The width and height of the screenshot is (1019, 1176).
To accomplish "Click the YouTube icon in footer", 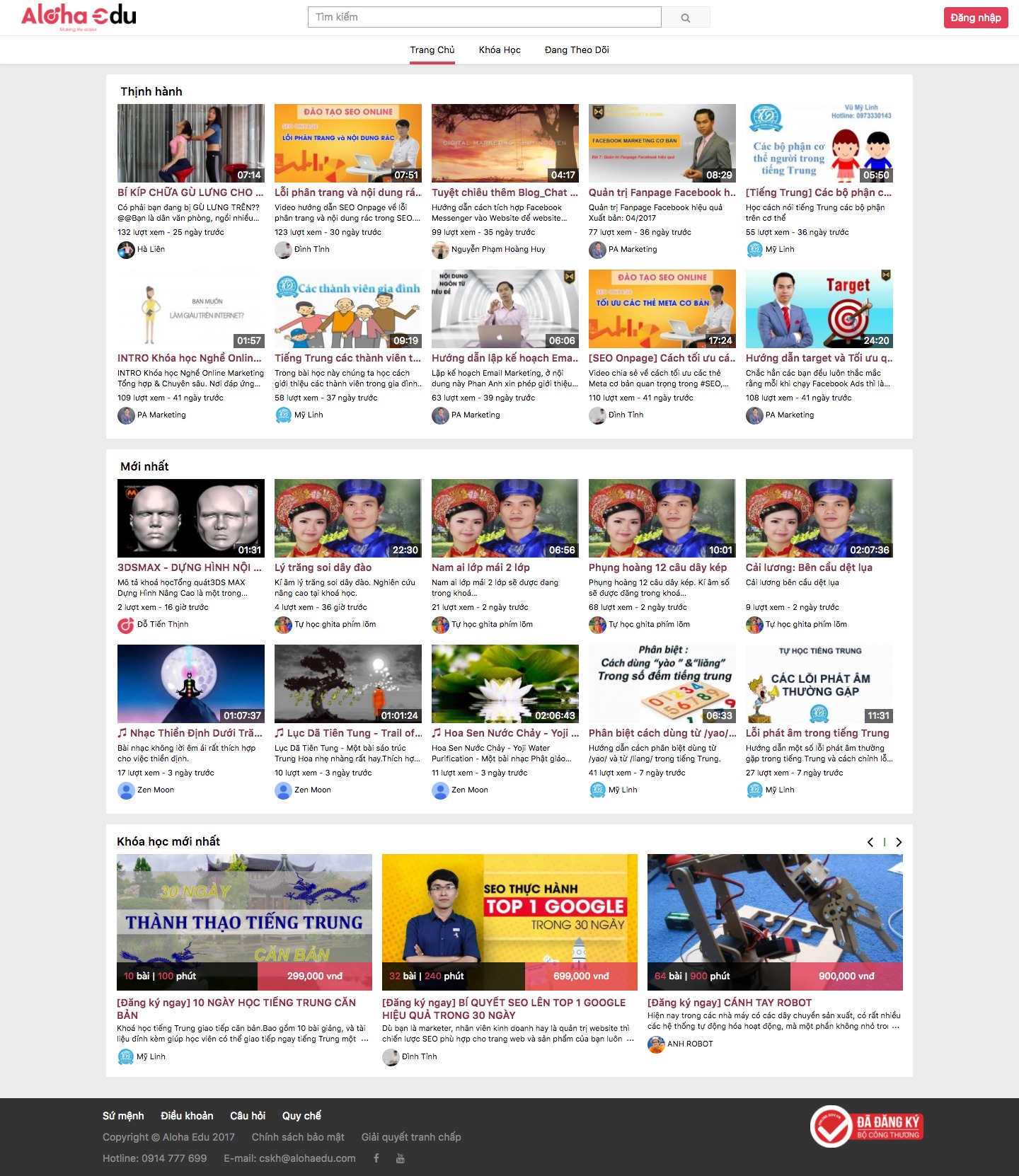I will pos(401,1158).
